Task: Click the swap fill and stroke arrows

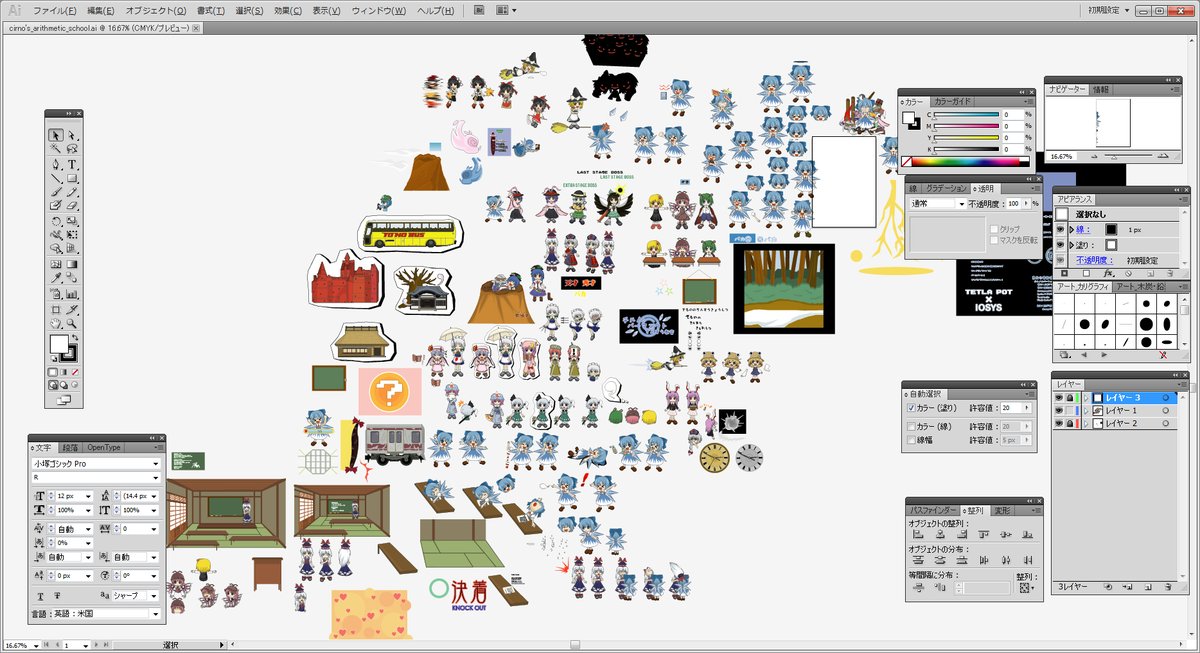Action: click(76, 338)
